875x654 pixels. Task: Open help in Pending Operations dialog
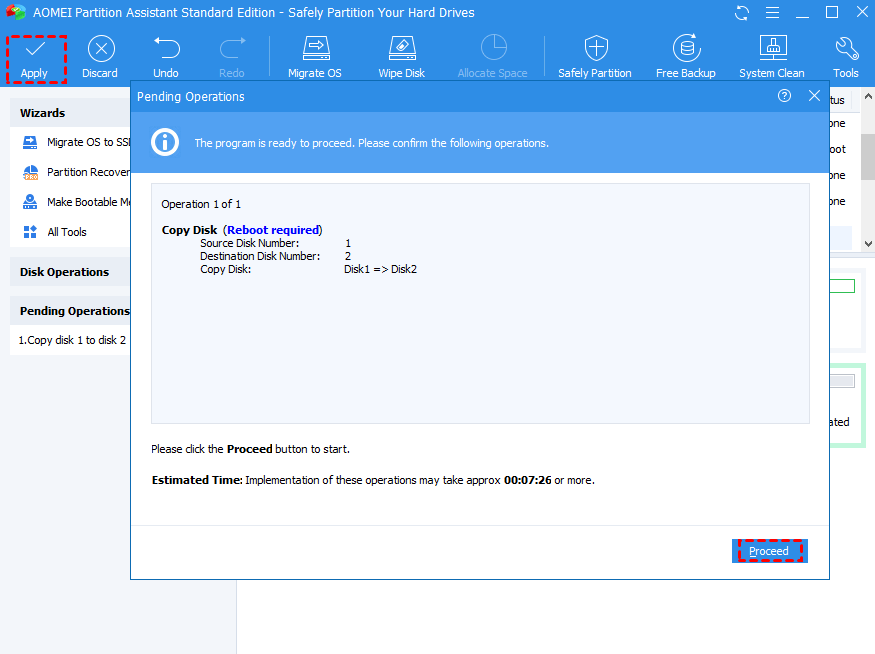pos(784,96)
